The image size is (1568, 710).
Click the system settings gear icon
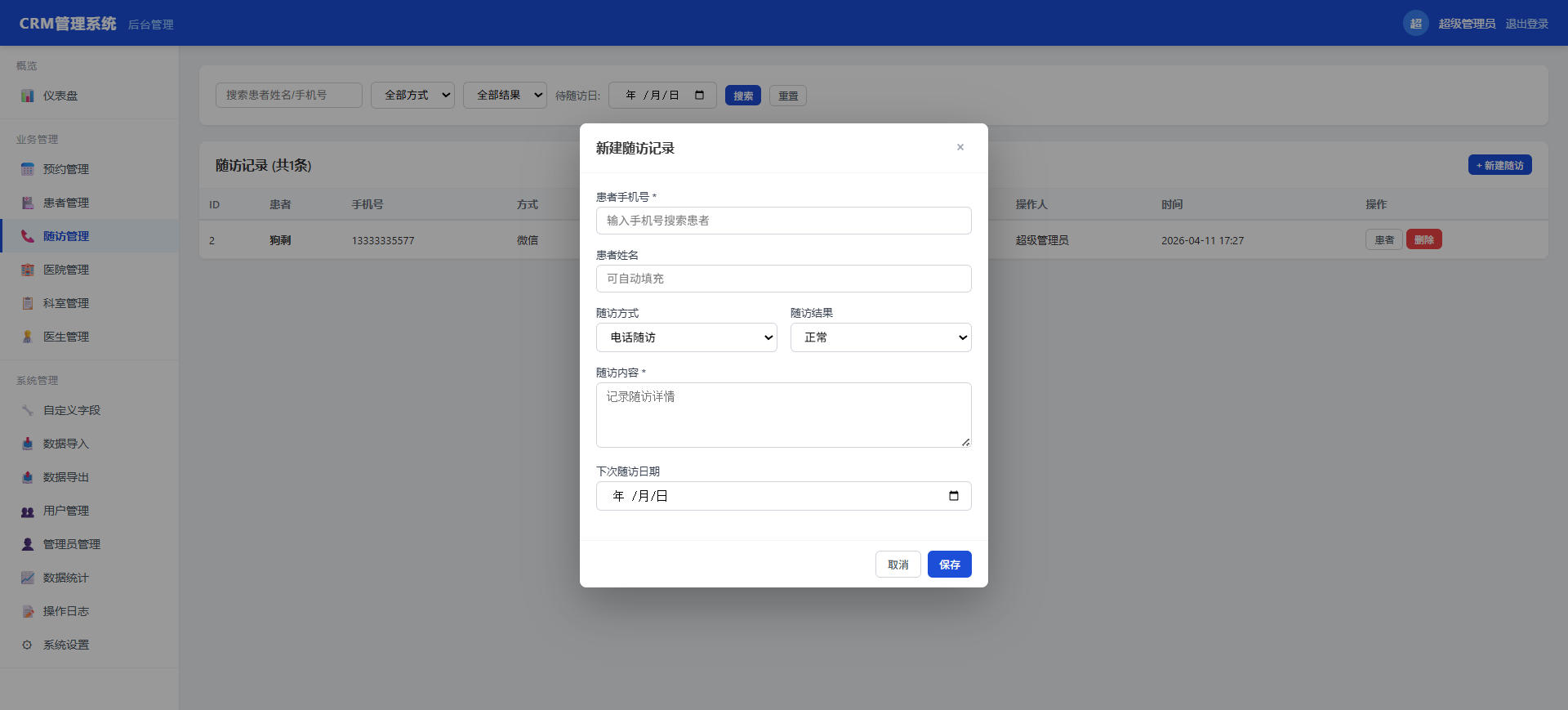pyautogui.click(x=27, y=645)
